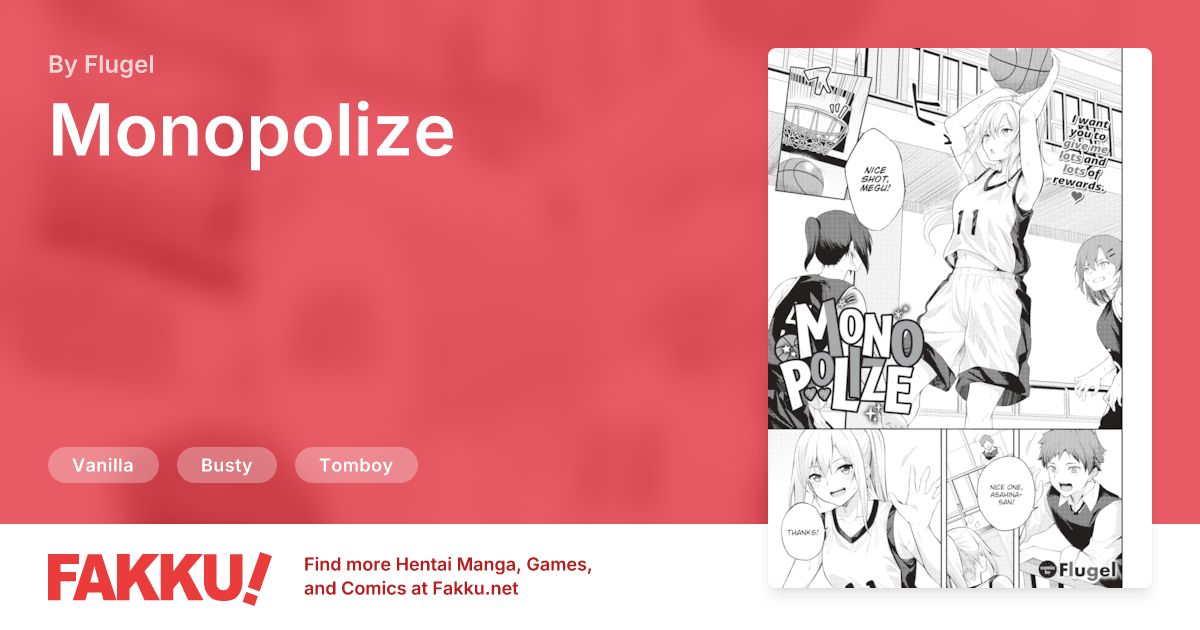
Task: Click the Monopolize title heading
Action: point(252,131)
